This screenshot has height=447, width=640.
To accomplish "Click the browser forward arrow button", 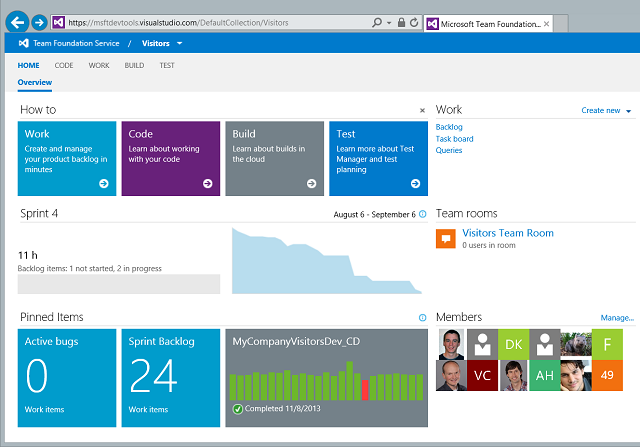I will point(39,22).
